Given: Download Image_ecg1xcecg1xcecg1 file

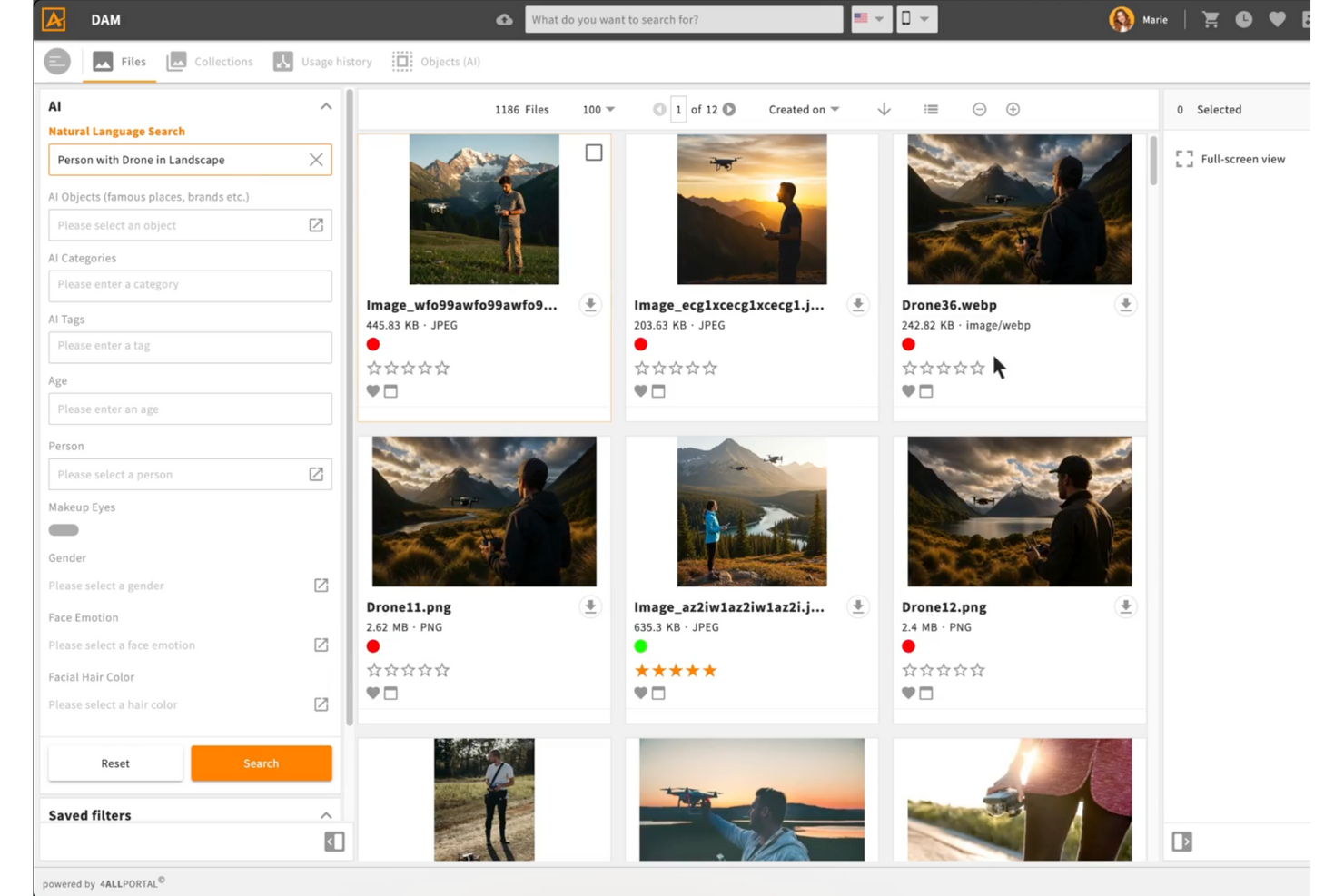Looking at the screenshot, I should tap(858, 305).
